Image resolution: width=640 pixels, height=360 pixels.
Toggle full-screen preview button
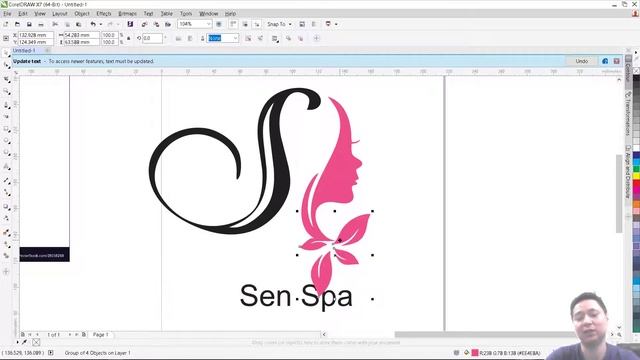[219, 24]
